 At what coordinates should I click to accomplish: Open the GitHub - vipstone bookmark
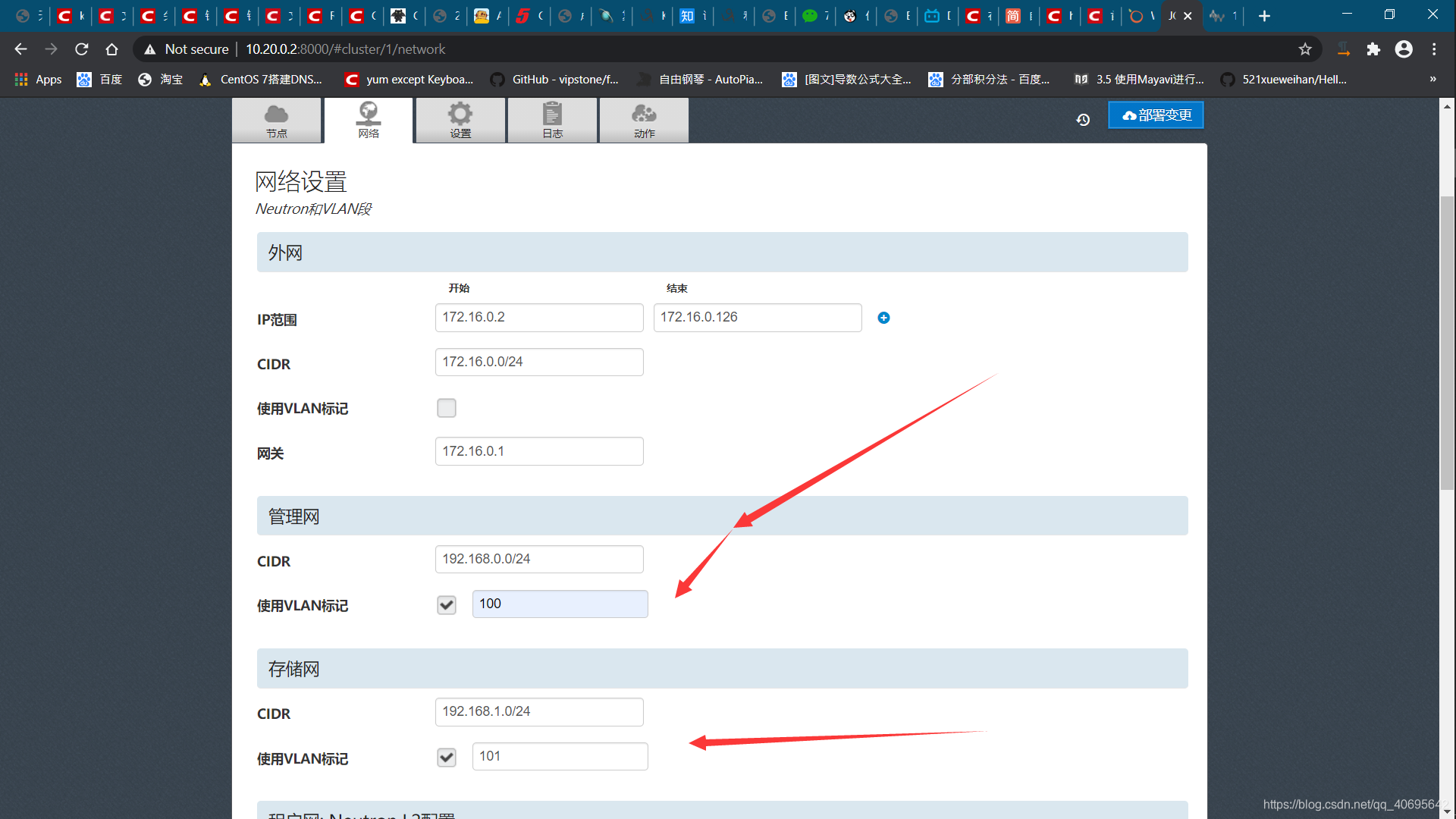(x=554, y=80)
